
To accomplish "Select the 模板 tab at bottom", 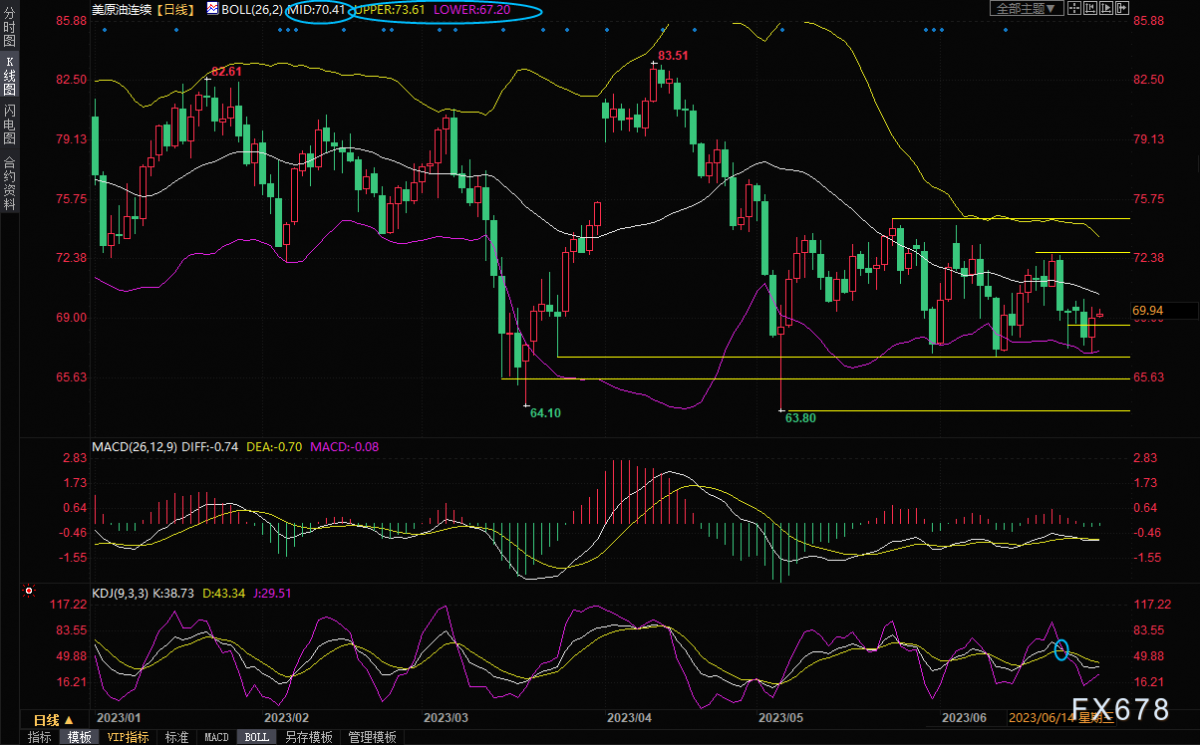I will [x=77, y=737].
